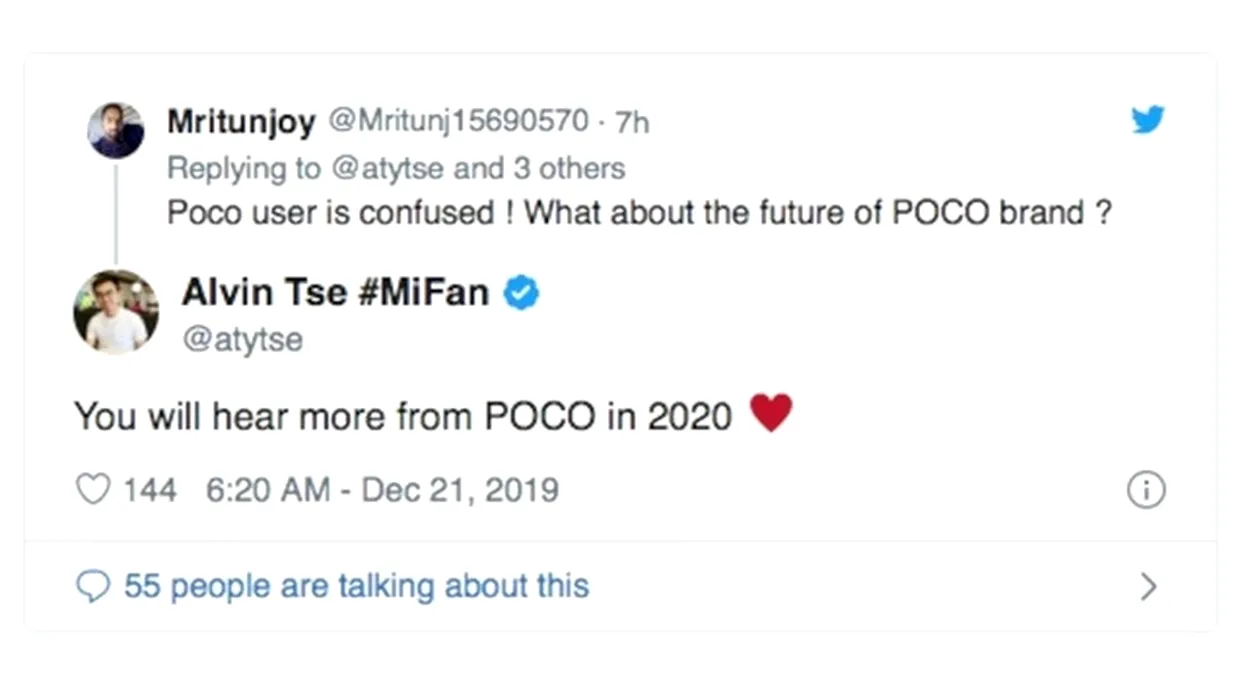The height and width of the screenshot is (700, 1244).
Task: Open the tweet info icon
Action: pyautogui.click(x=1146, y=491)
